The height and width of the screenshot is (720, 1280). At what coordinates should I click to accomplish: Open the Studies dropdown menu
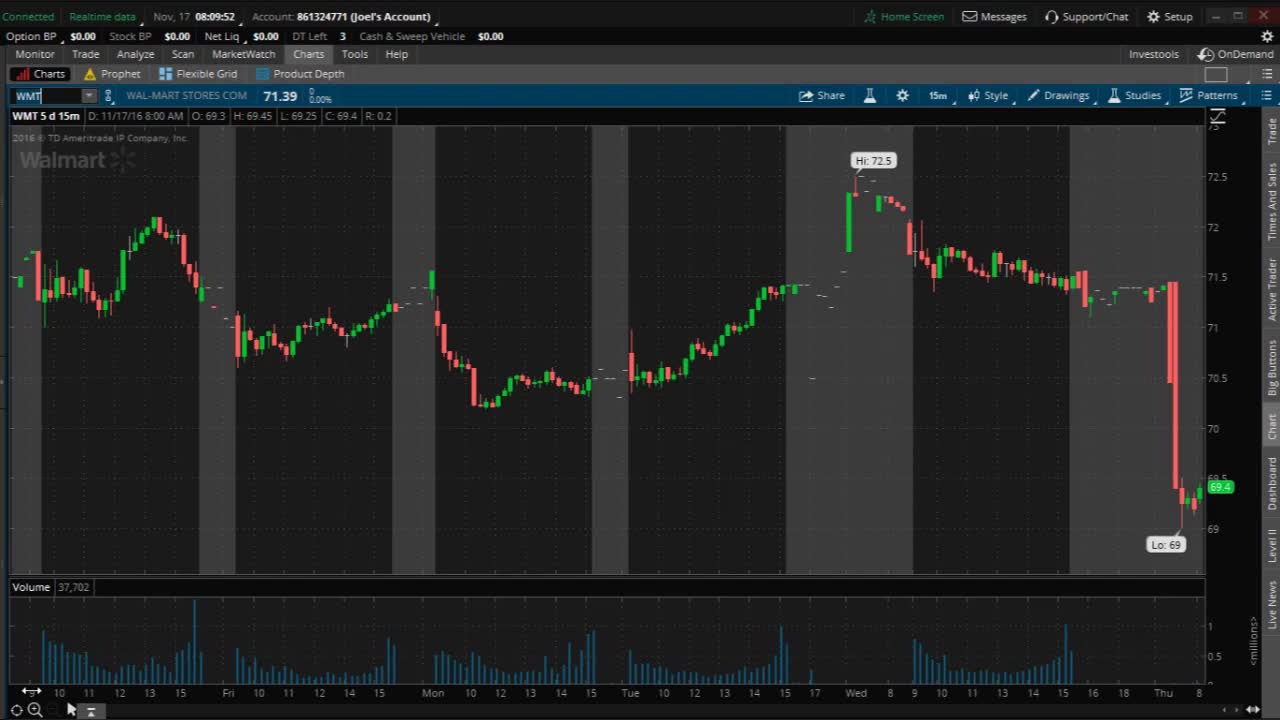(1135, 96)
